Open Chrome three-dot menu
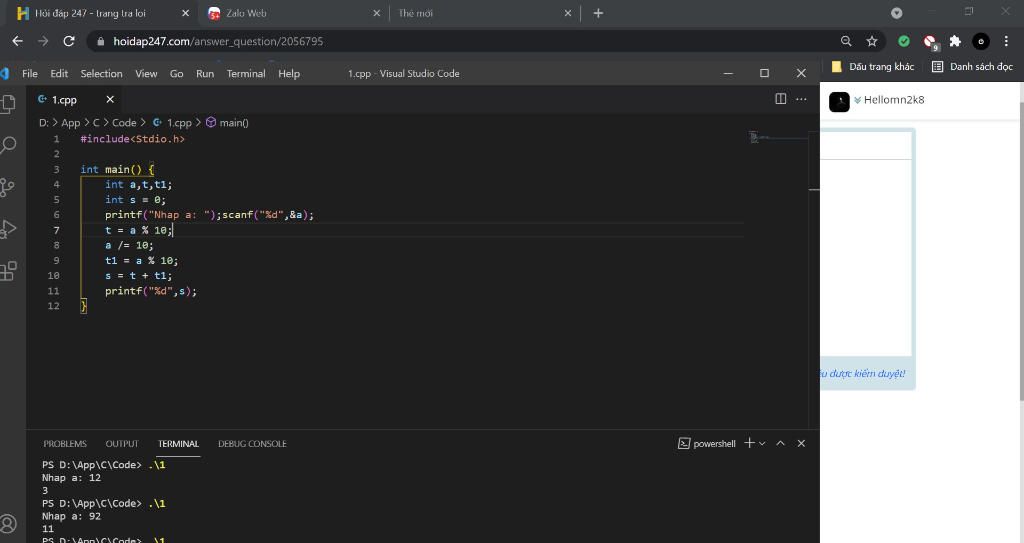Screen dimensions: 1024x543 (1006, 41)
